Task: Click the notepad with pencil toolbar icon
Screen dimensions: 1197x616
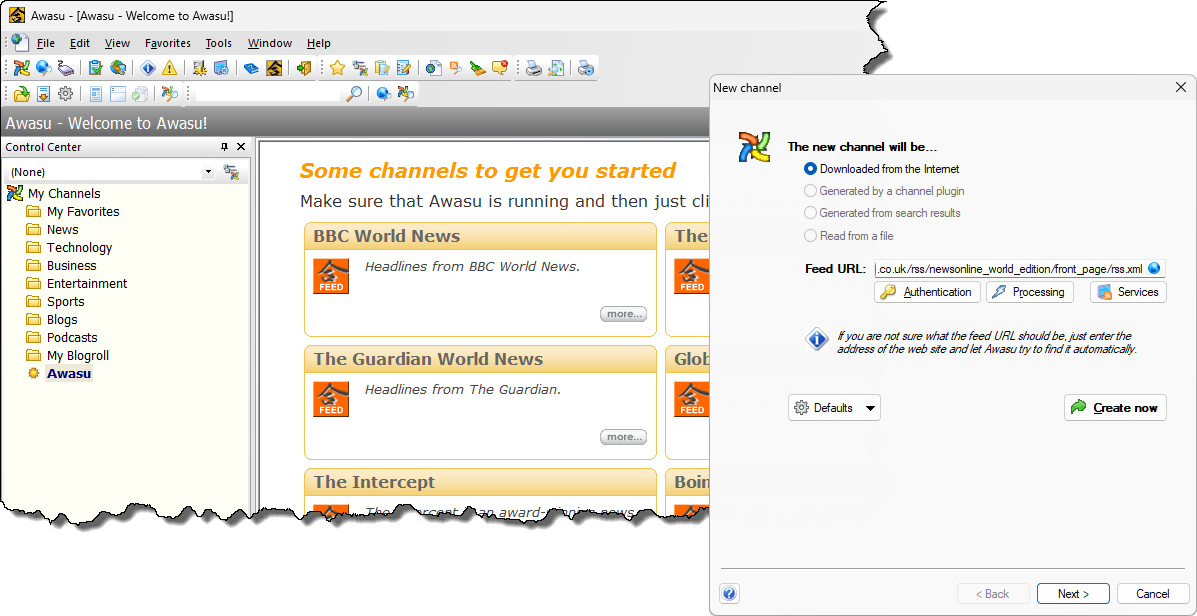Action: pos(404,68)
